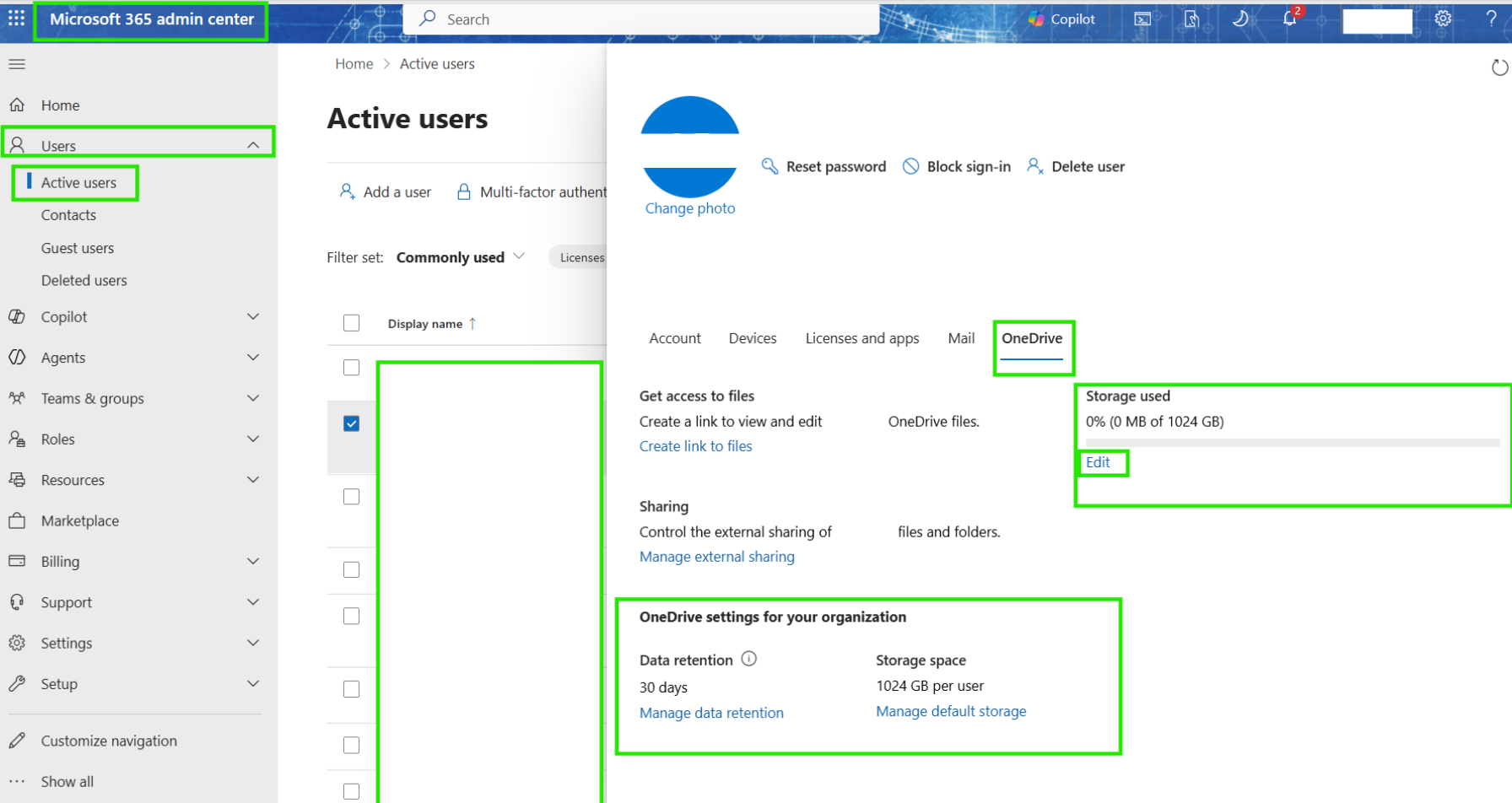This screenshot has height=803, width=1512.
Task: Toggle the select-all checkbox beside Display name
Action: [352, 323]
